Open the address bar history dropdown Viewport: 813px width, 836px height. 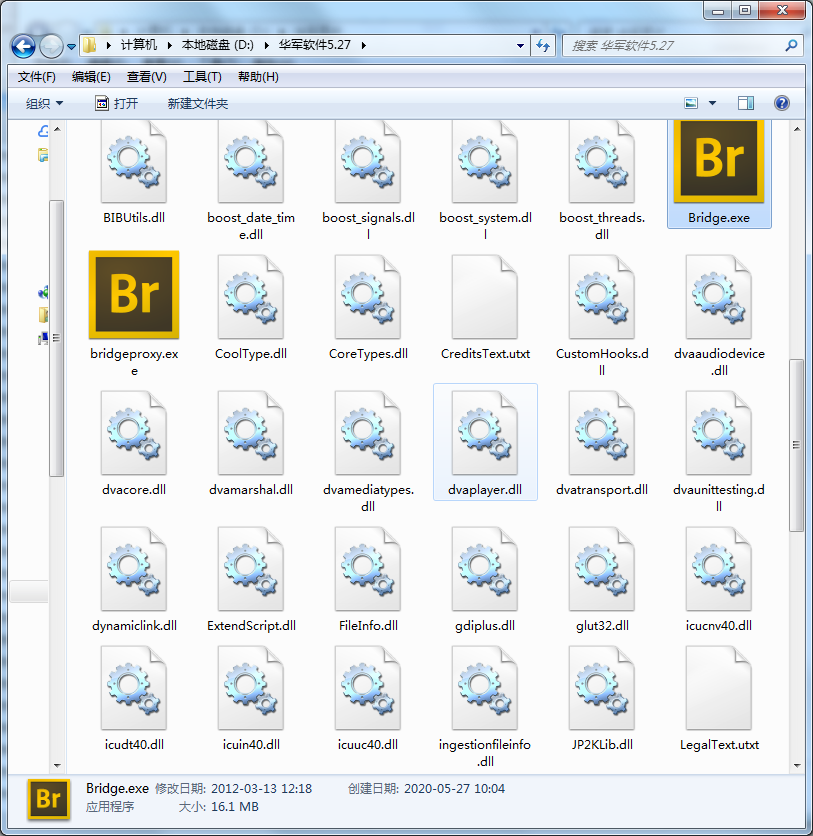pyautogui.click(x=519, y=46)
